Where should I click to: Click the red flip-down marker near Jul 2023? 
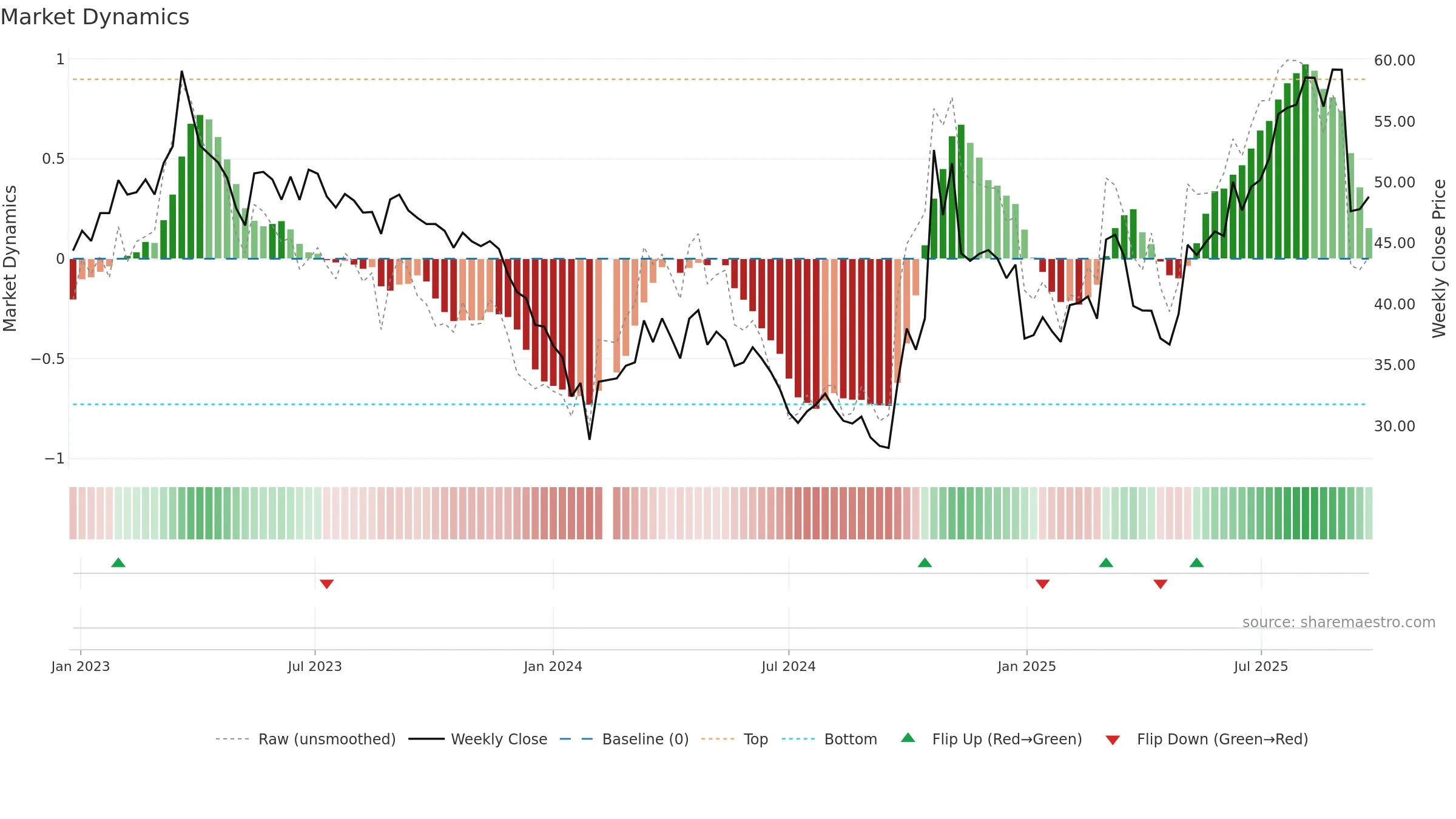coord(326,584)
